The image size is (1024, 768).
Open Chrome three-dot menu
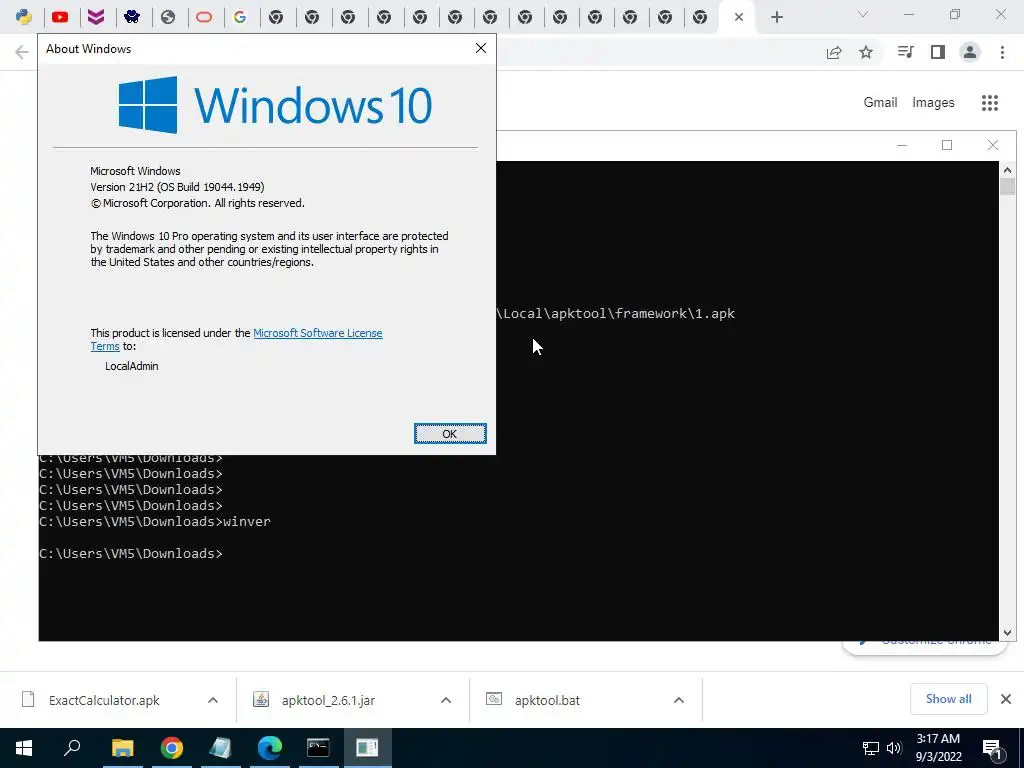tap(1002, 52)
